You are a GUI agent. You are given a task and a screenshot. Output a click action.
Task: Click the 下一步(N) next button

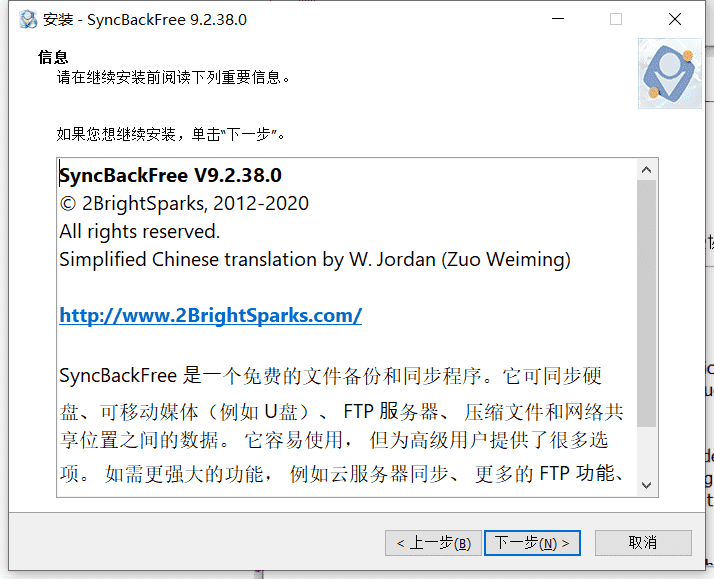point(532,543)
